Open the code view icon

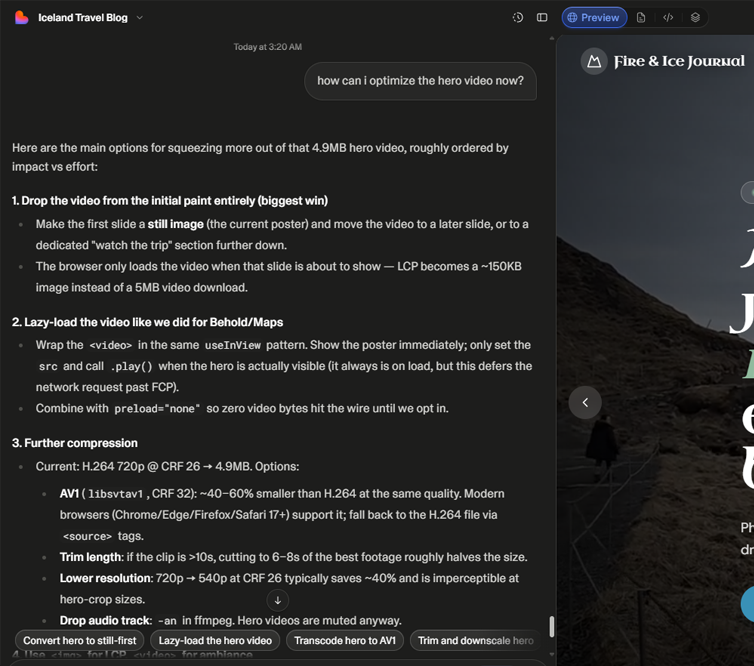[x=668, y=18]
